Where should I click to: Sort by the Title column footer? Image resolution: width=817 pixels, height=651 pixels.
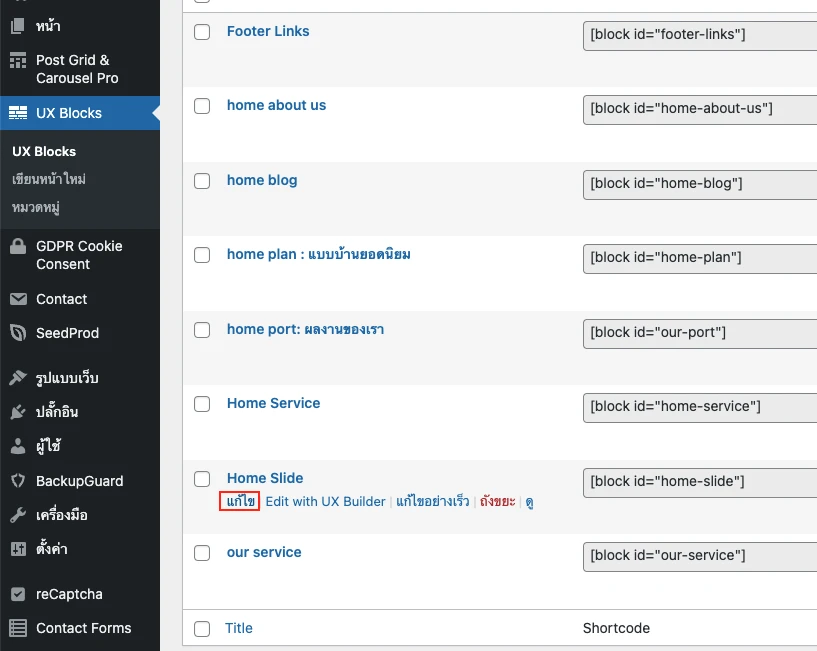(x=239, y=629)
